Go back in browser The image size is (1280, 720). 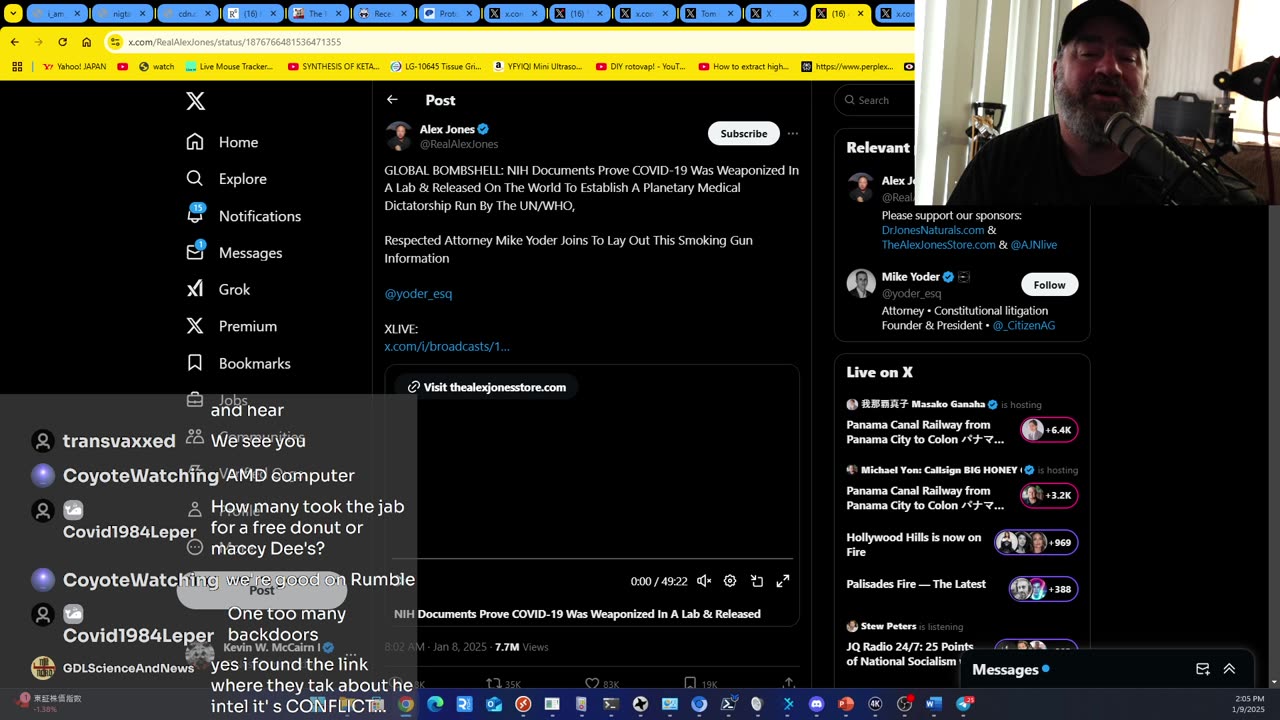coord(15,42)
